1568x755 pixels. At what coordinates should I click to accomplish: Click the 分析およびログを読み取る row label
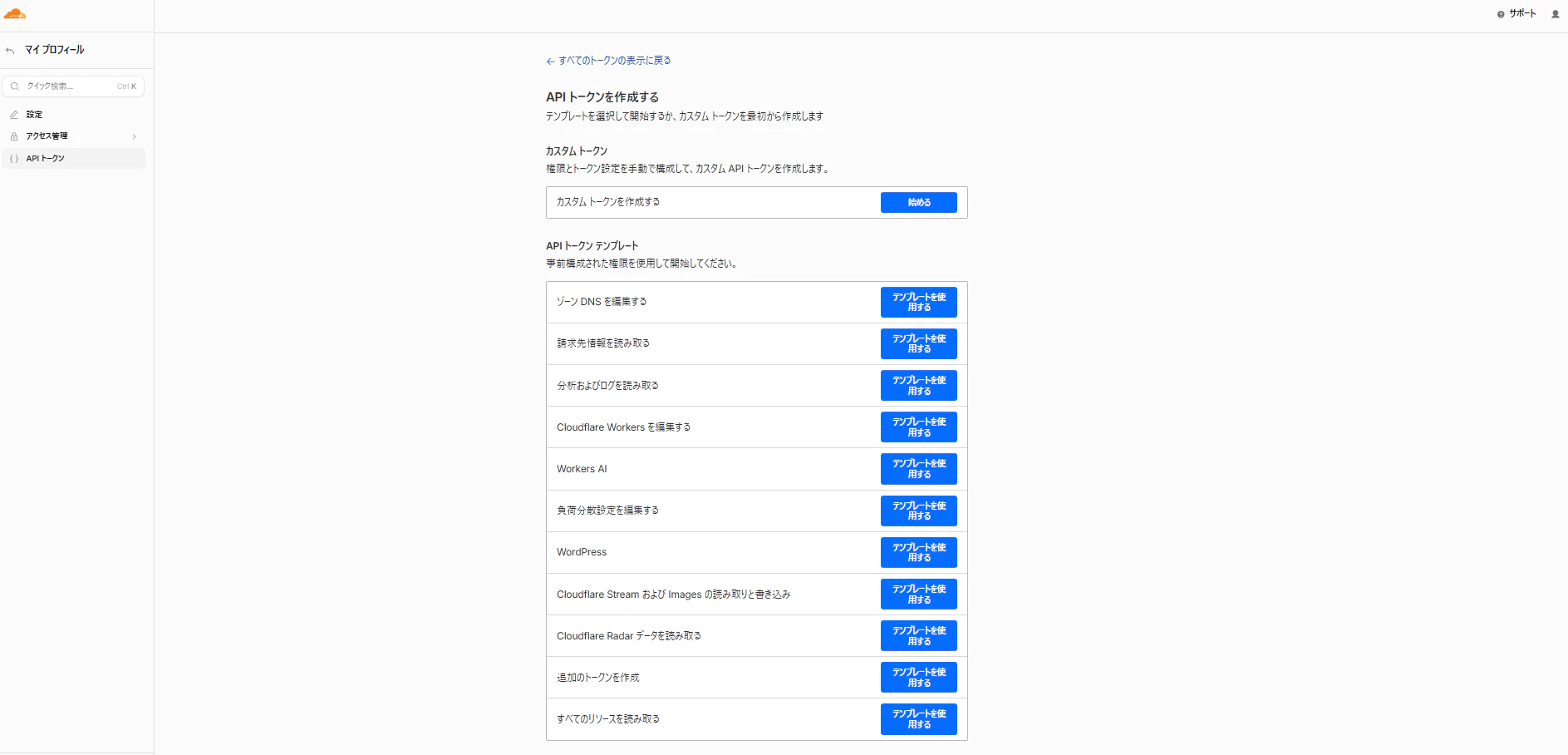coord(607,386)
